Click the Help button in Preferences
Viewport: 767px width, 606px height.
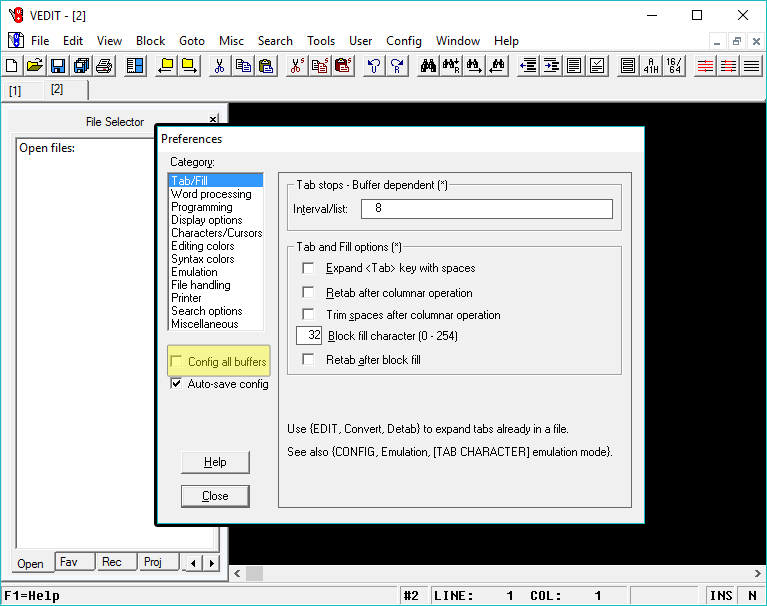(215, 462)
